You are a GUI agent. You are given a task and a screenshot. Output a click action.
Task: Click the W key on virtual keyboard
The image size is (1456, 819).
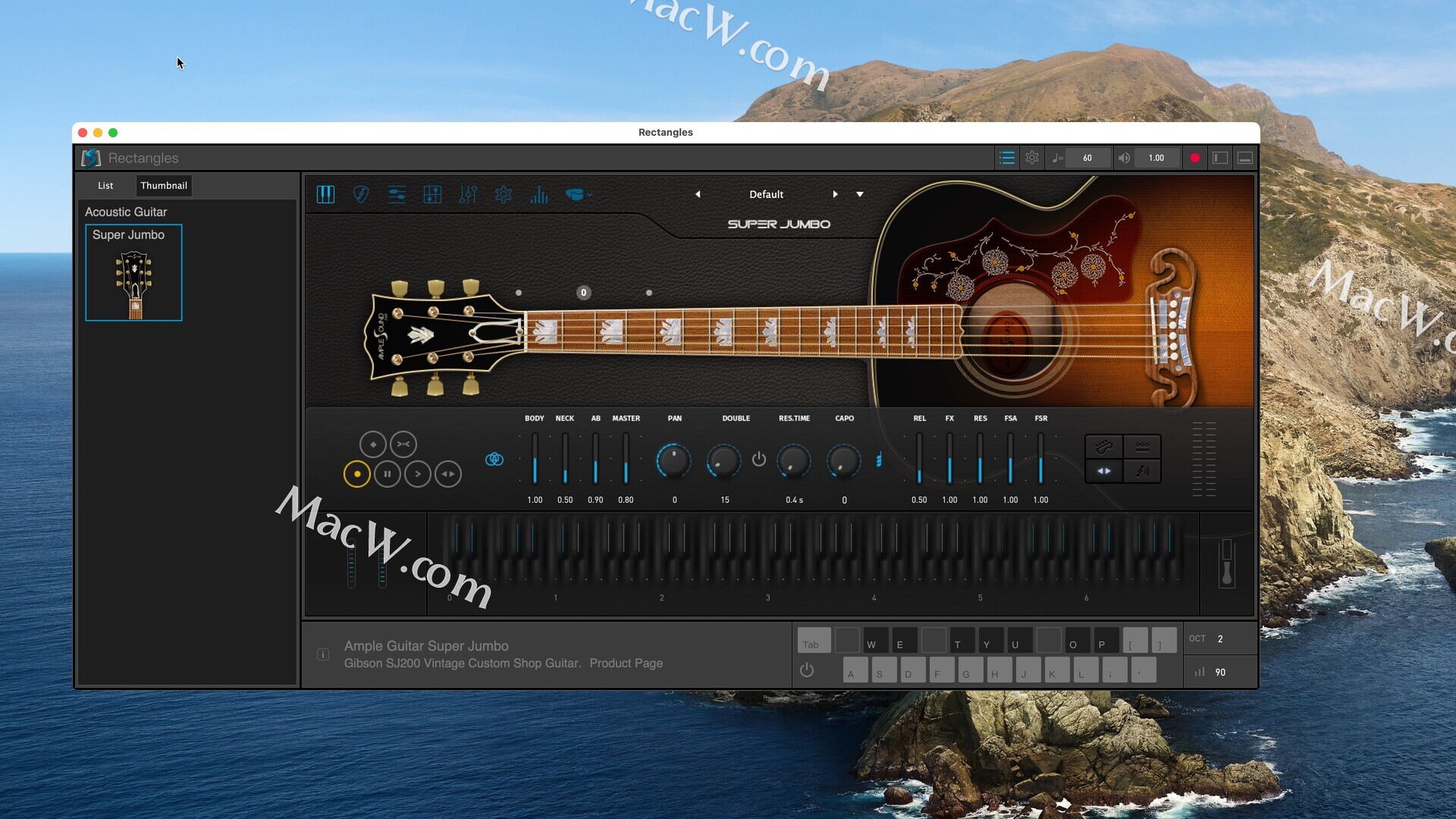point(876,640)
